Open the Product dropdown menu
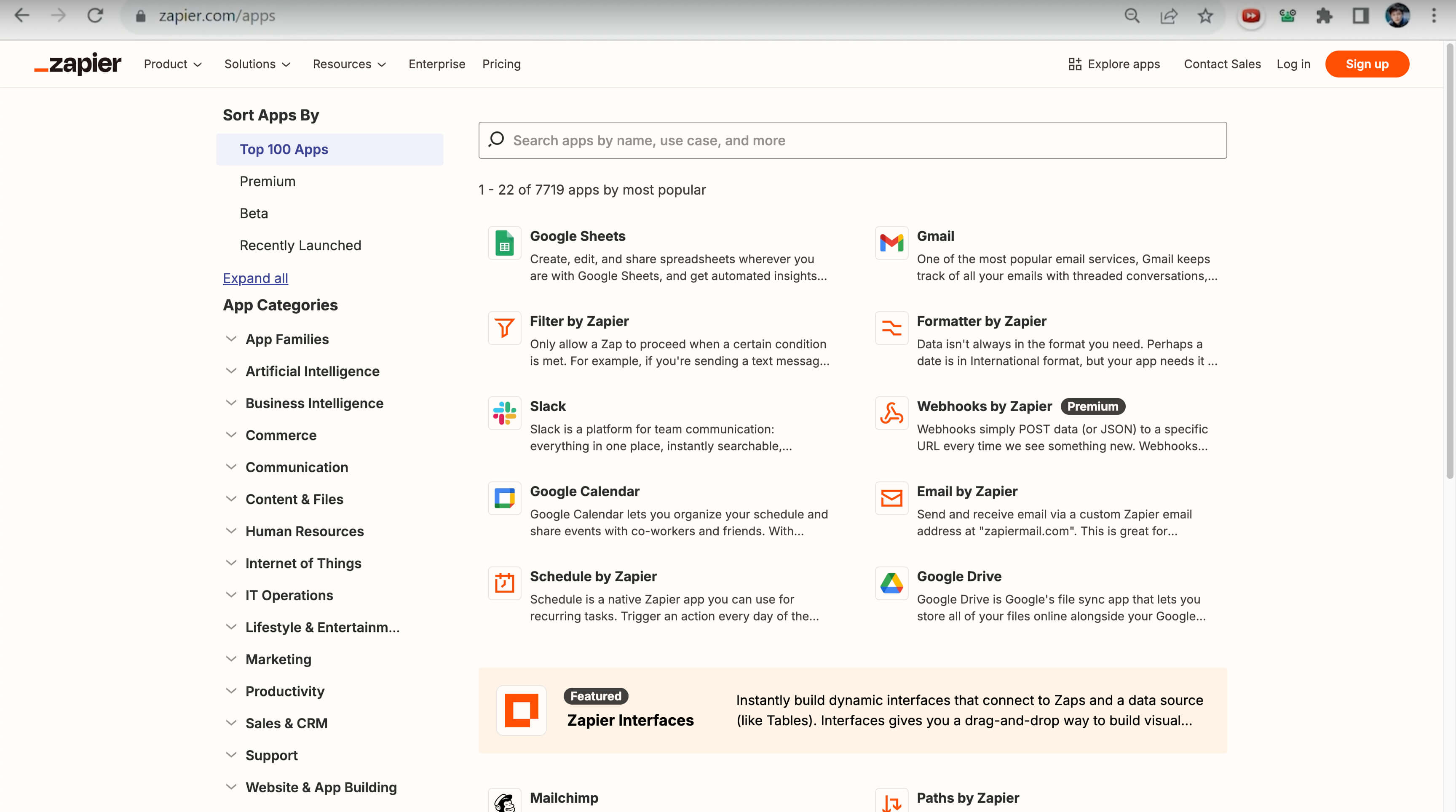 [173, 64]
